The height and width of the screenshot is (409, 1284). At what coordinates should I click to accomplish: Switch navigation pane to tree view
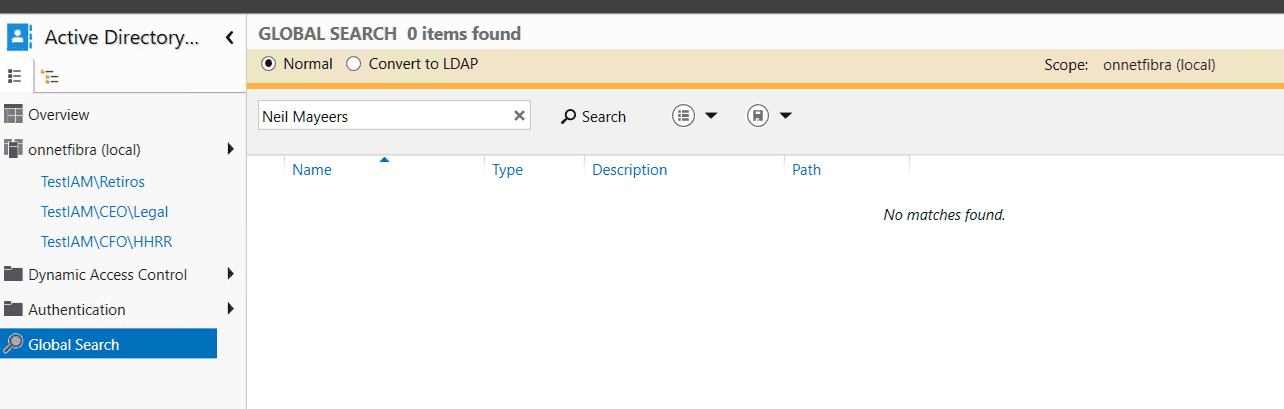pyautogui.click(x=50, y=76)
